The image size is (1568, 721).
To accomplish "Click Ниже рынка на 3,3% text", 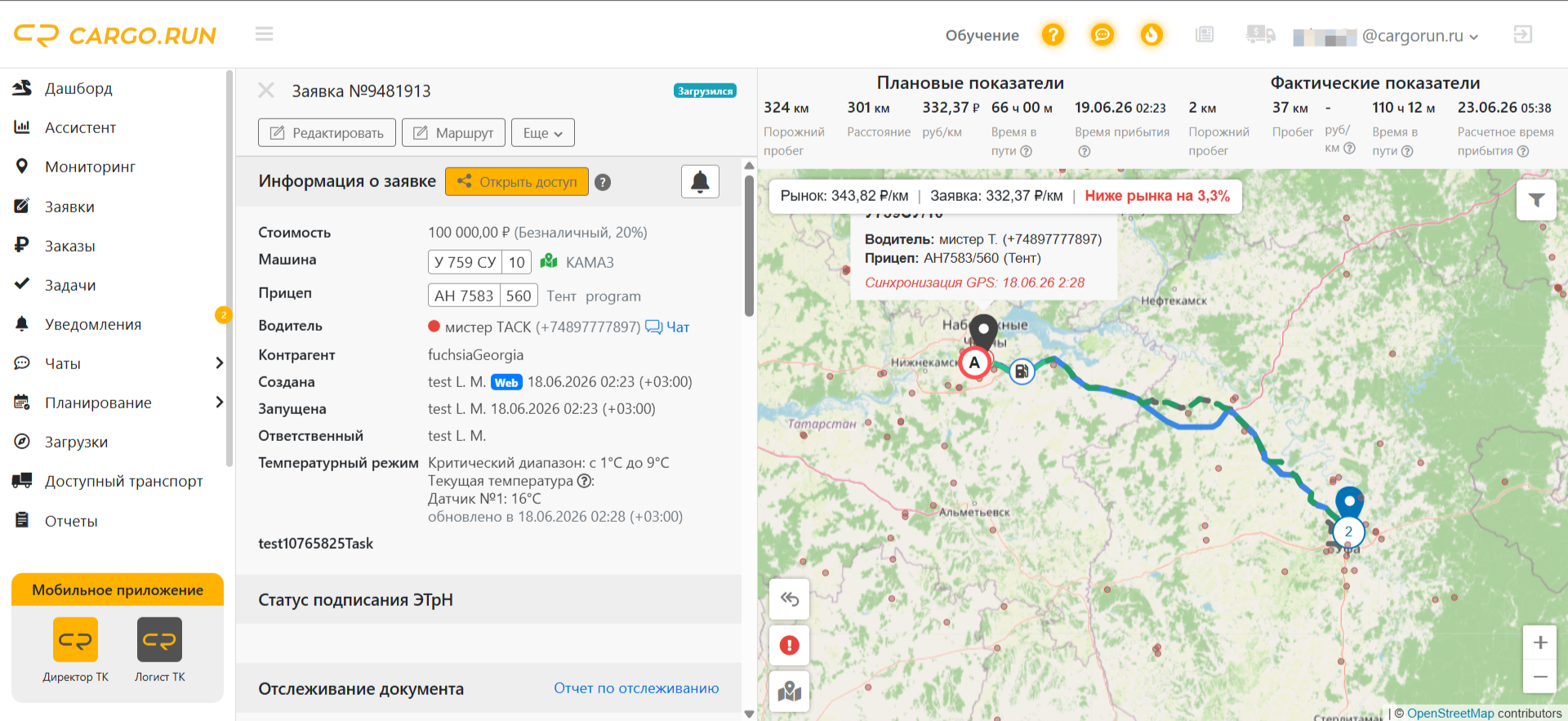I will (1157, 196).
